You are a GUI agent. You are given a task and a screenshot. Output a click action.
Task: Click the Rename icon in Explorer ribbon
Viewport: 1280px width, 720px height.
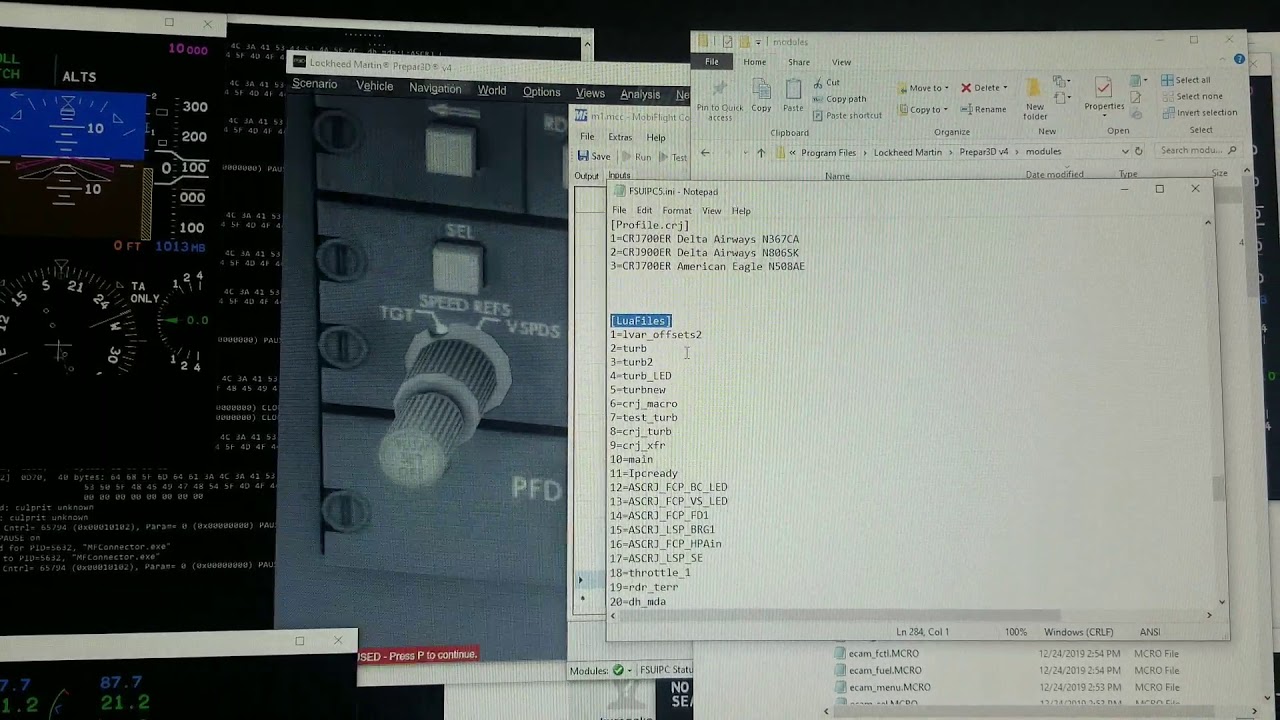[x=967, y=109]
